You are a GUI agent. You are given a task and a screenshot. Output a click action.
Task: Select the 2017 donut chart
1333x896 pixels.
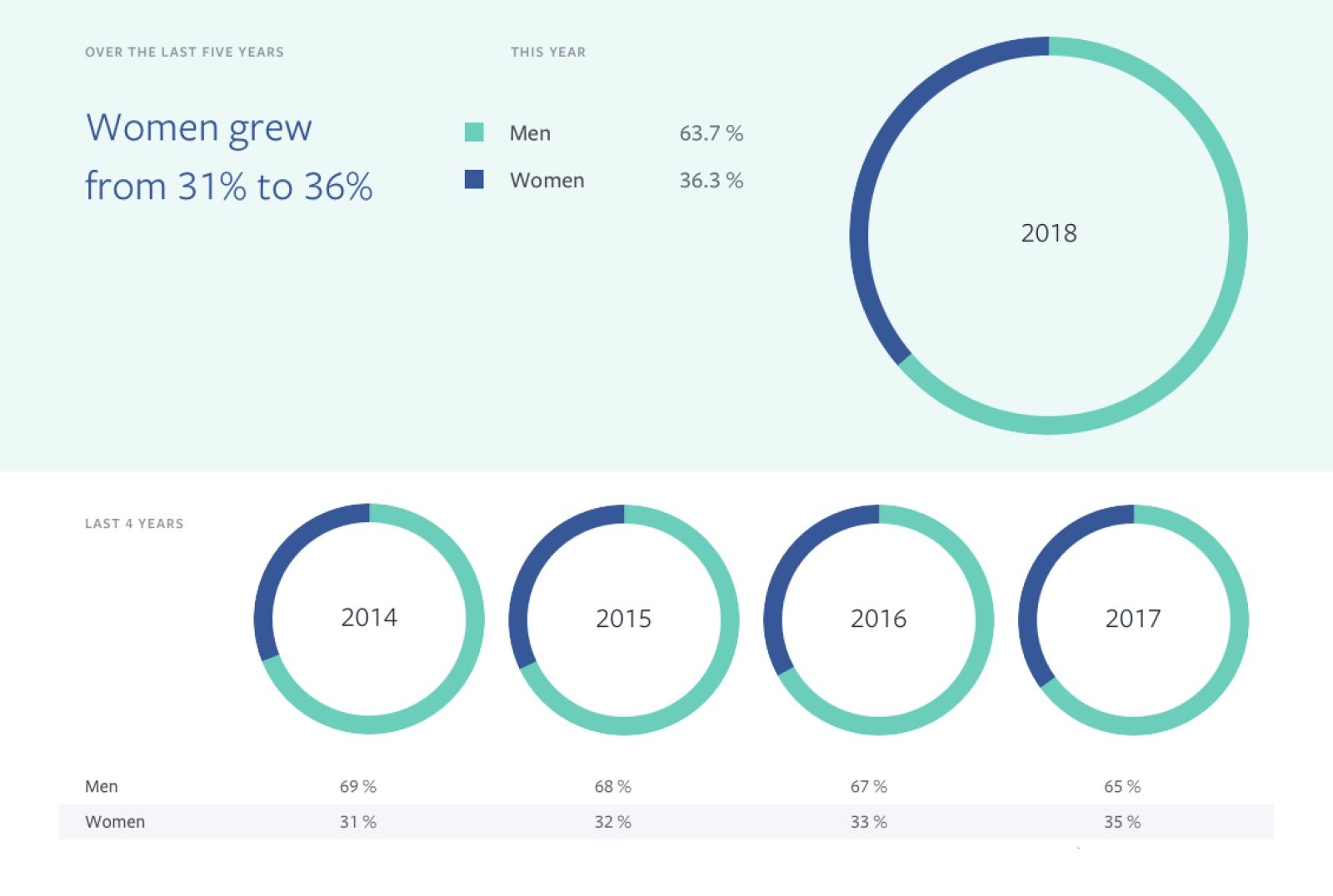(x=1132, y=619)
